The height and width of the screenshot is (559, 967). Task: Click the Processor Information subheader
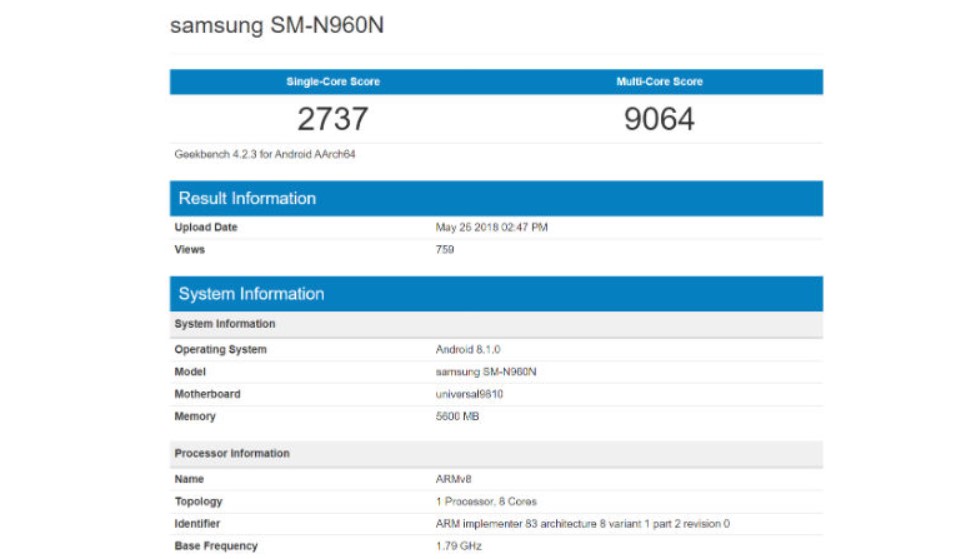coord(496,453)
